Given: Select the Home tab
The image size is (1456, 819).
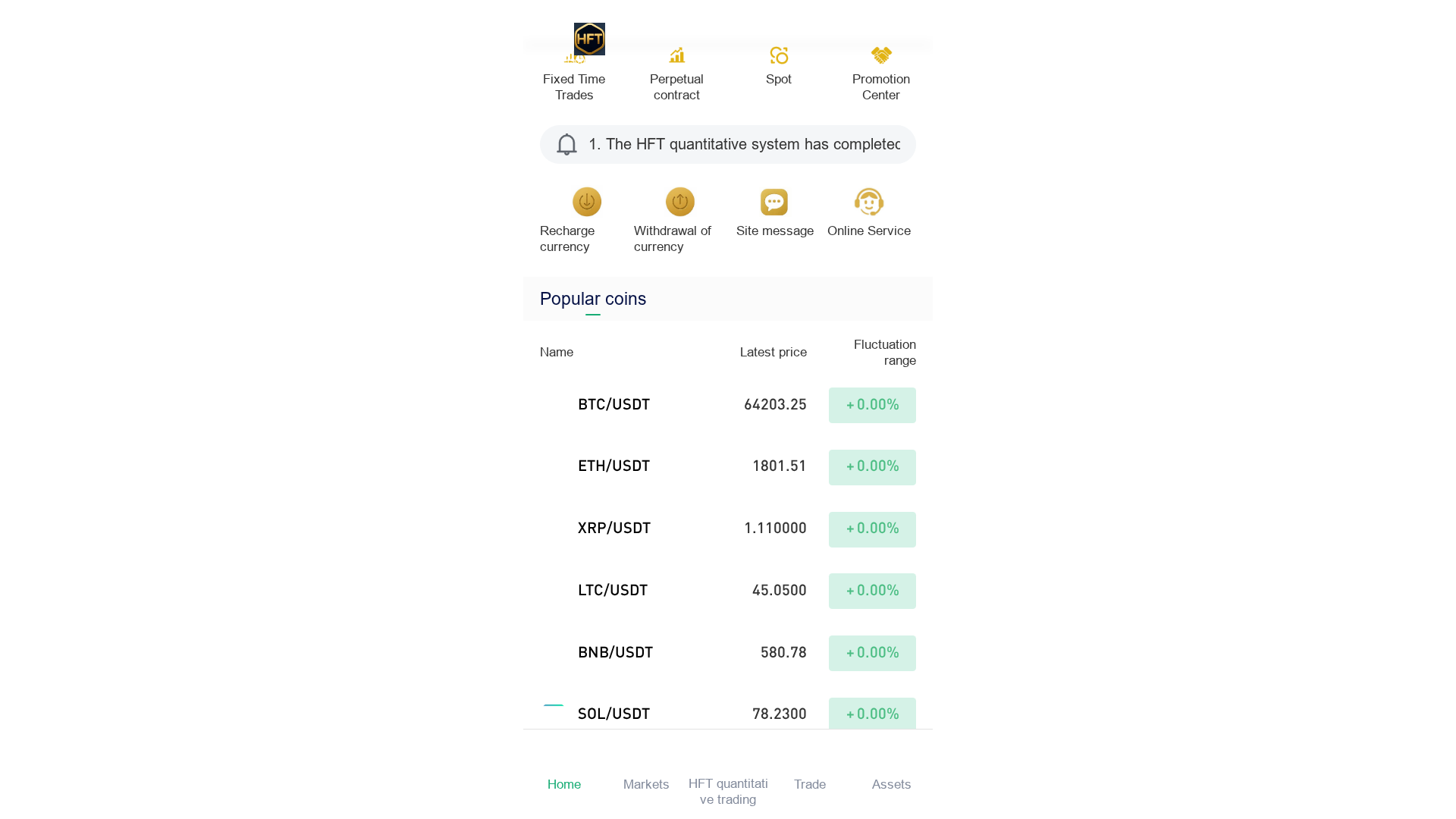Looking at the screenshot, I should 564,784.
